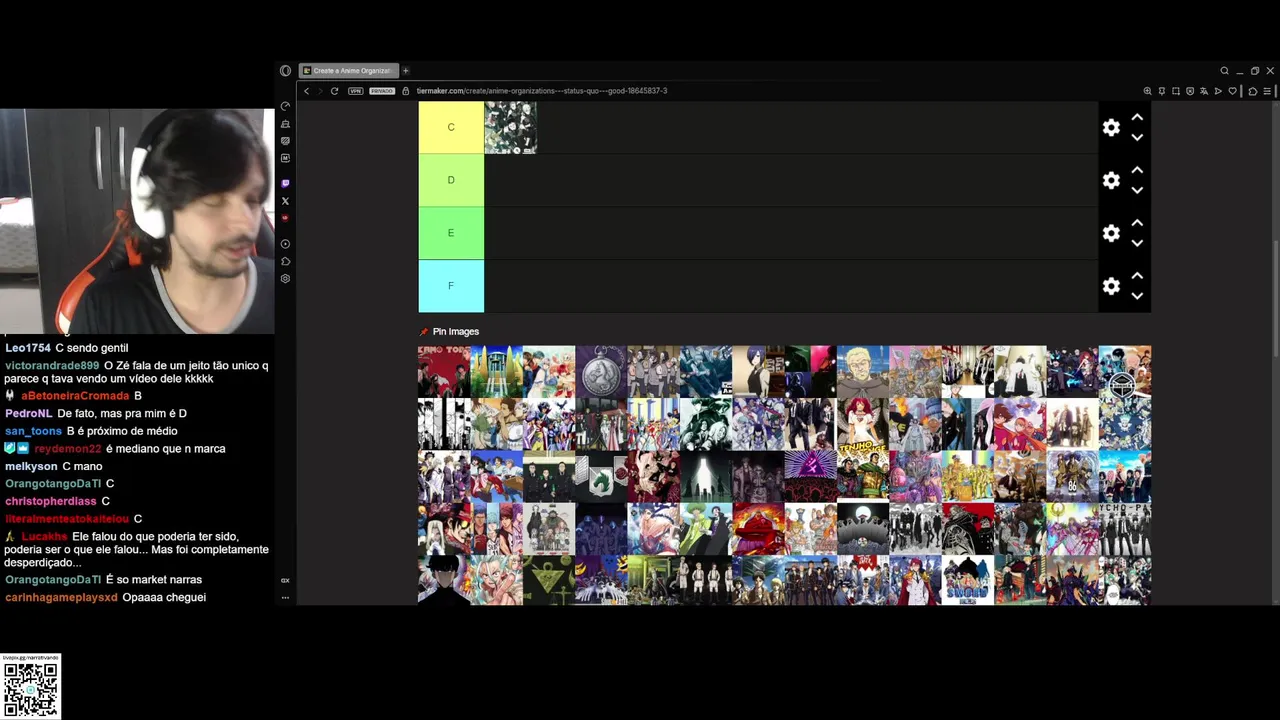Screen dimensions: 1280x720
Task: Open the sidebar player icon
Action: point(285,244)
